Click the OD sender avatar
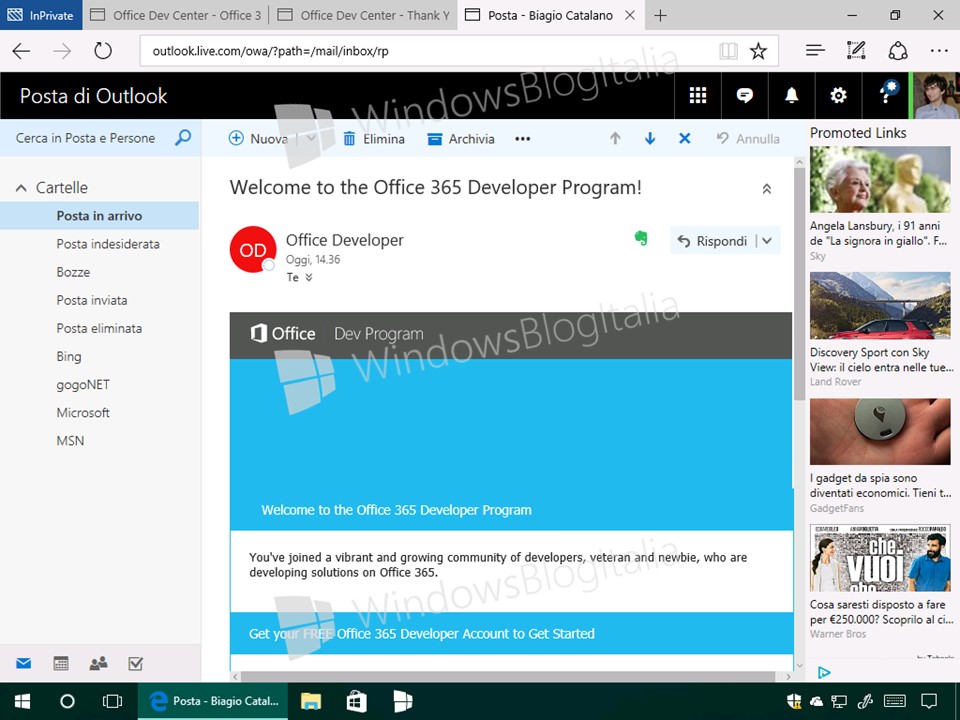This screenshot has width=960, height=720. (253, 250)
